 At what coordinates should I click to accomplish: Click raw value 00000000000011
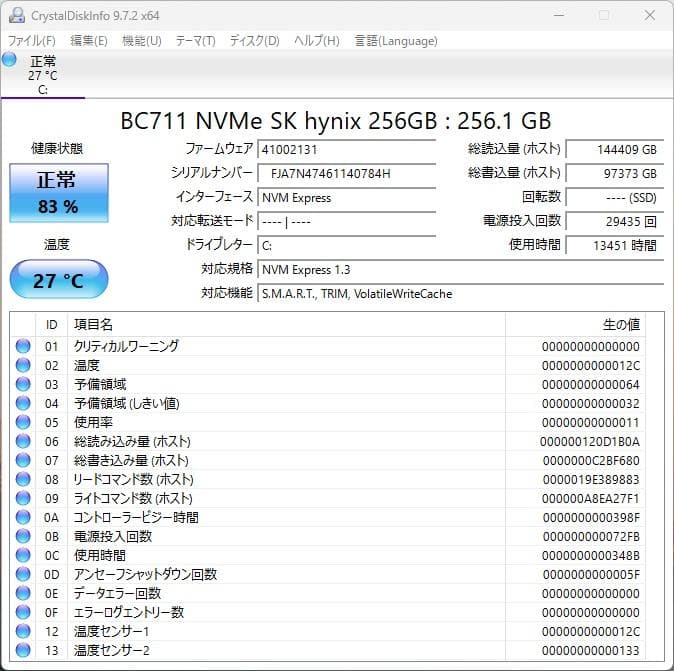click(x=591, y=423)
